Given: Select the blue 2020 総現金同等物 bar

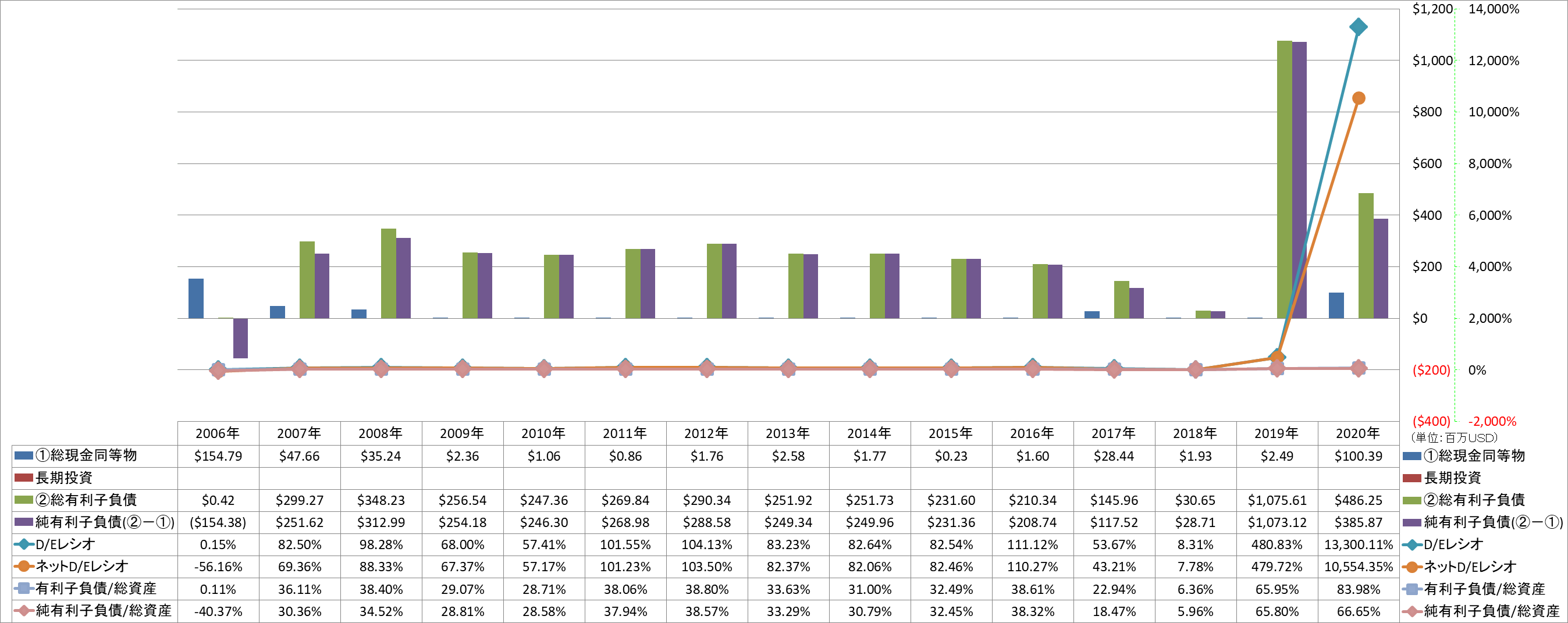Looking at the screenshot, I should [x=1336, y=305].
